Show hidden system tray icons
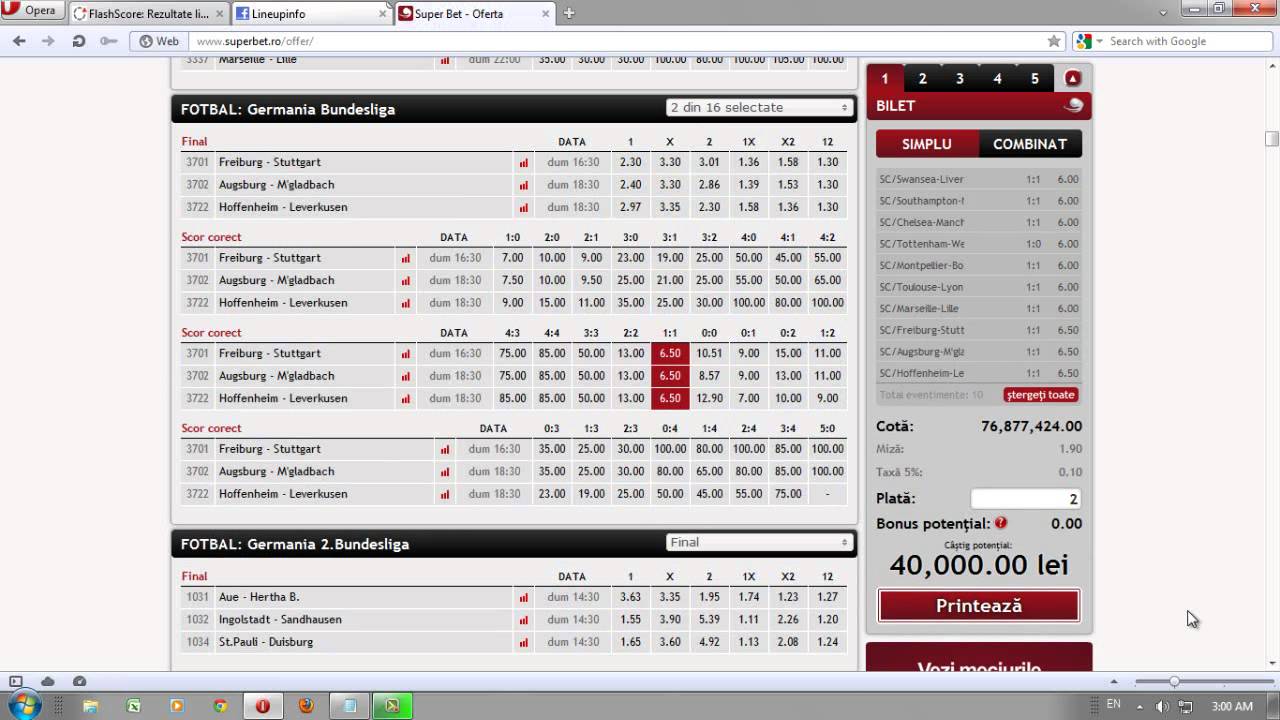The image size is (1280, 720). pyautogui.click(x=1139, y=706)
